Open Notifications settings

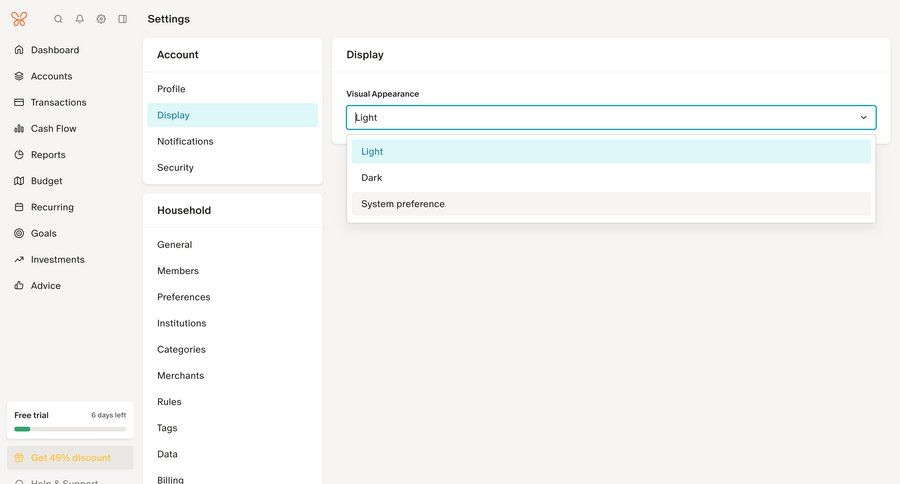[x=232, y=141]
